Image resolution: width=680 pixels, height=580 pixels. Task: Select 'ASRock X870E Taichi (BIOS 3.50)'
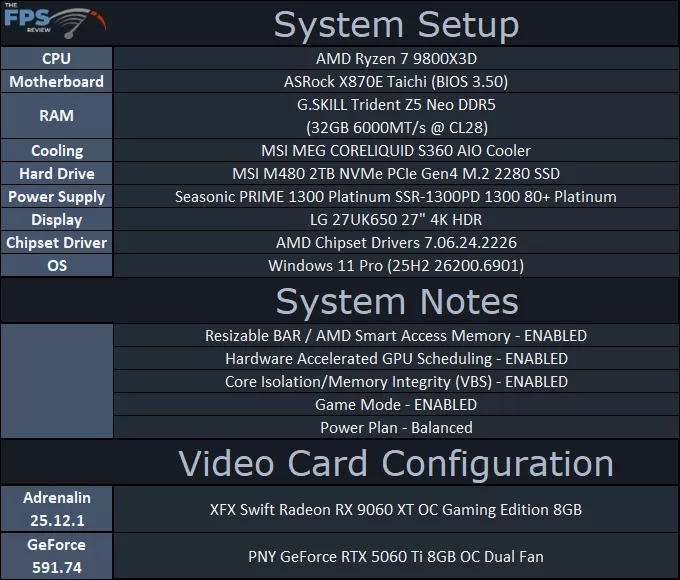click(x=396, y=82)
